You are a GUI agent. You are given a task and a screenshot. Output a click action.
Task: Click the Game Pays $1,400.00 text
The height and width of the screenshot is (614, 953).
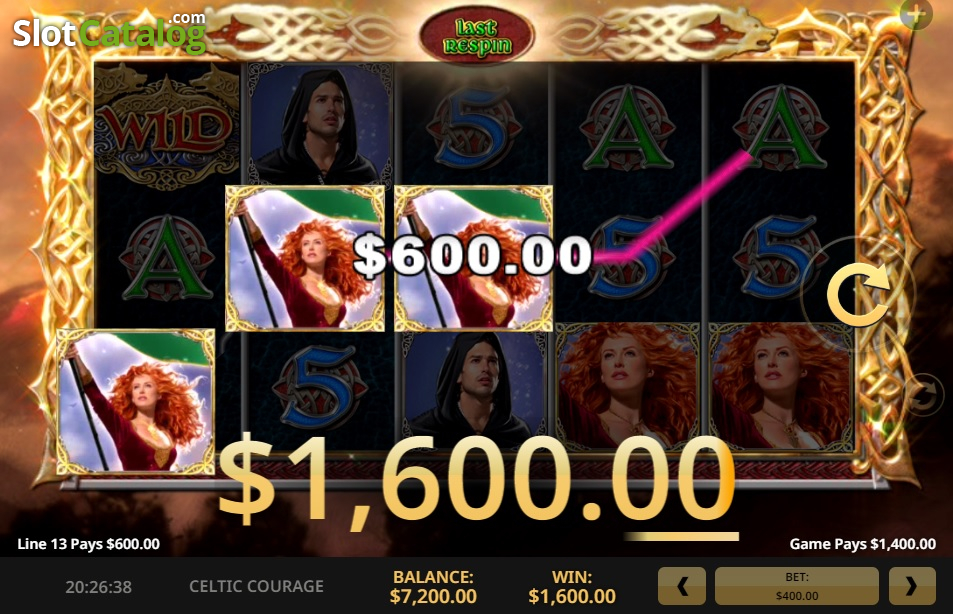point(862,544)
